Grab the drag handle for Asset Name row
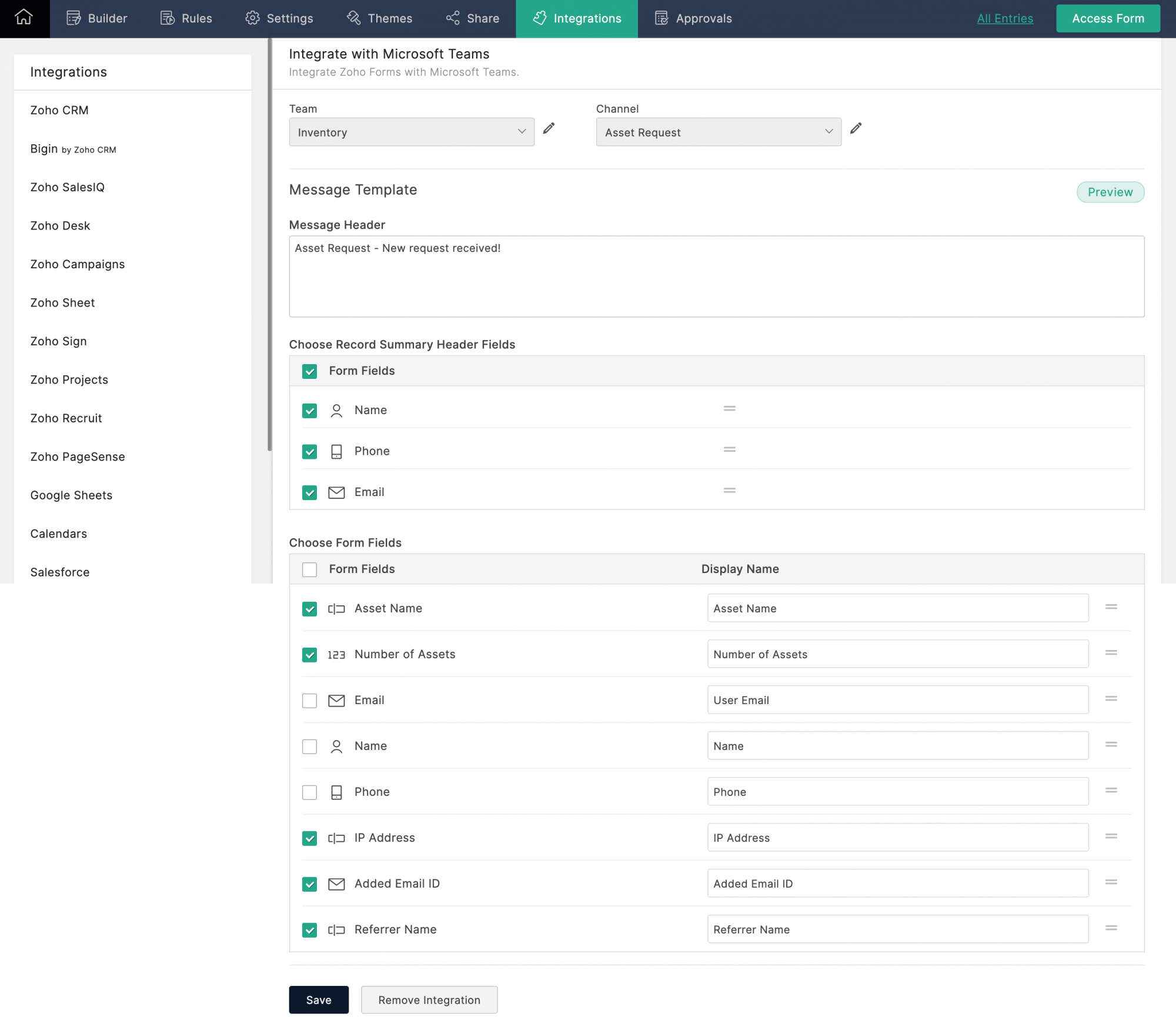1176x1033 pixels. tap(1111, 607)
